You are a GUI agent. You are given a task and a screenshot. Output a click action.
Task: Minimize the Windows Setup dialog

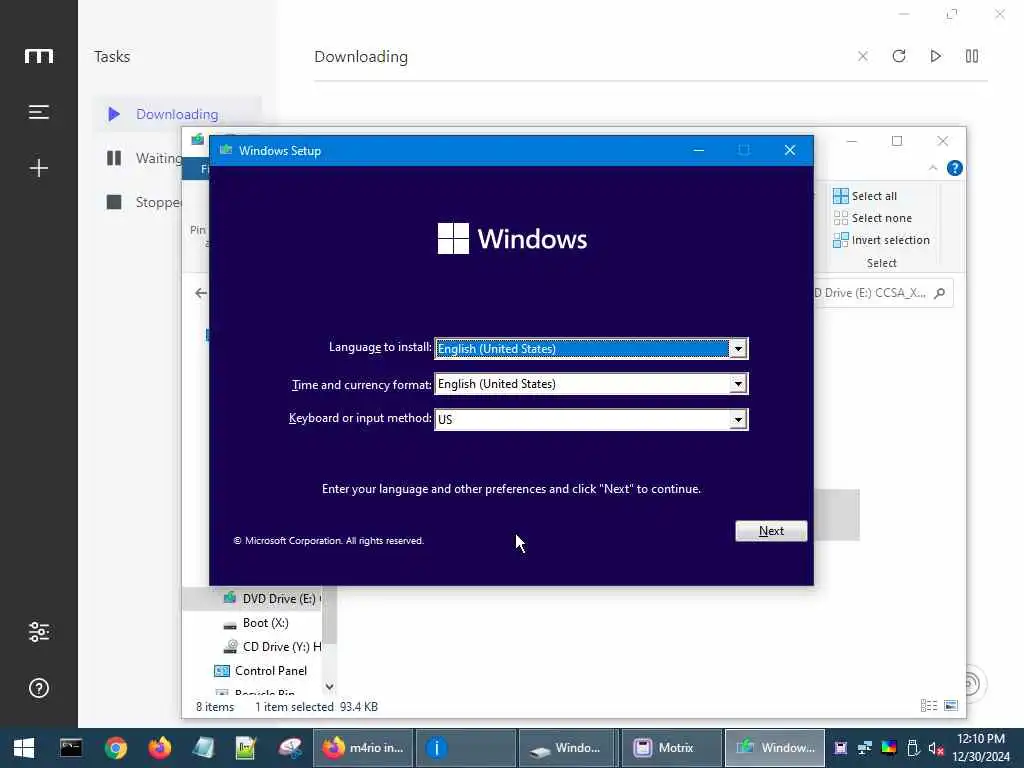point(699,151)
